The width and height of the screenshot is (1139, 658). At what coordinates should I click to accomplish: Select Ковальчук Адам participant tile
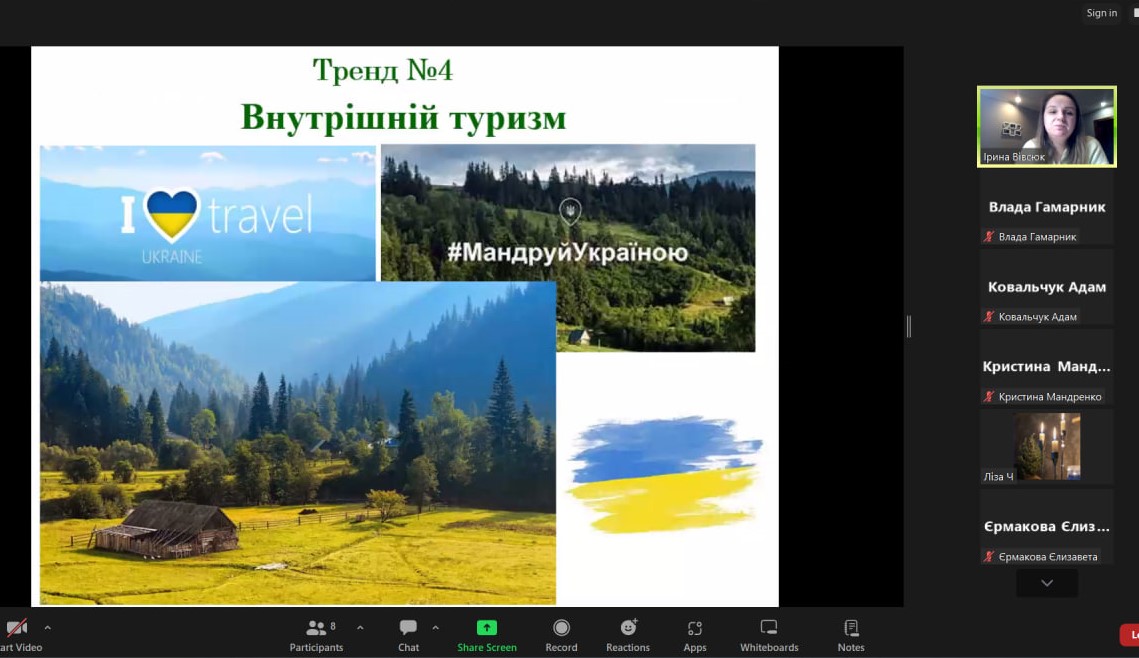[x=1046, y=287]
